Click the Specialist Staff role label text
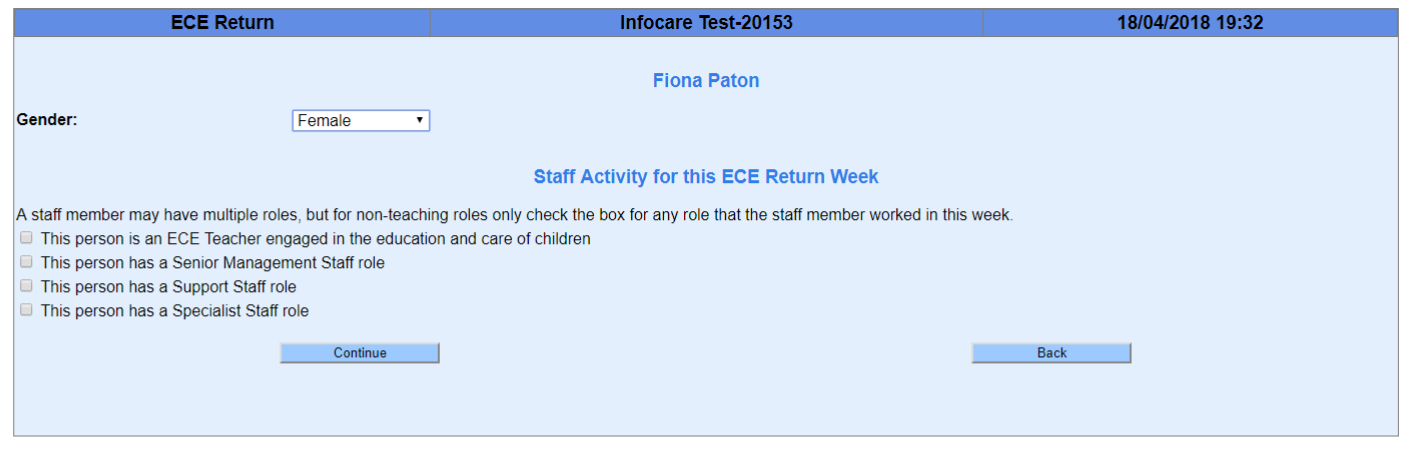The width and height of the screenshot is (1403, 449). pos(174,311)
